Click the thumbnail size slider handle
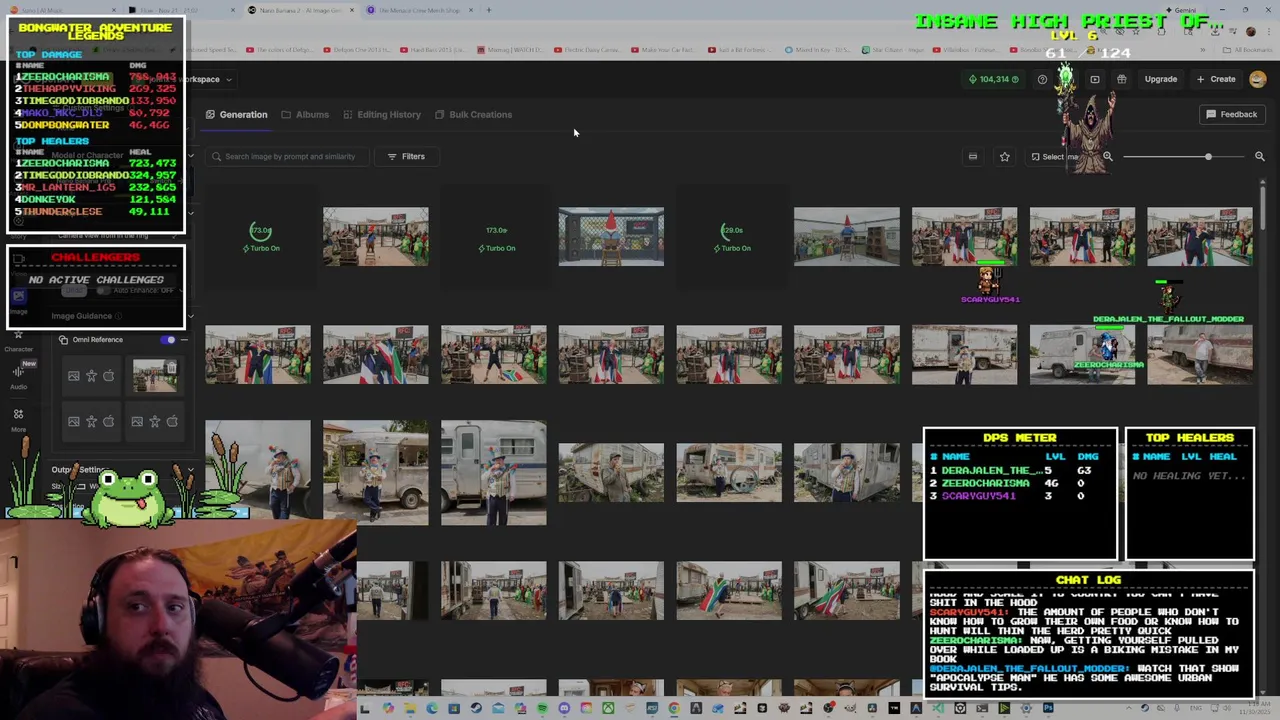1280x720 pixels. click(x=1208, y=157)
